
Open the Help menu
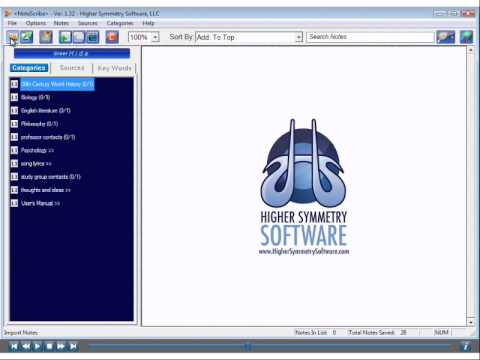click(x=148, y=23)
